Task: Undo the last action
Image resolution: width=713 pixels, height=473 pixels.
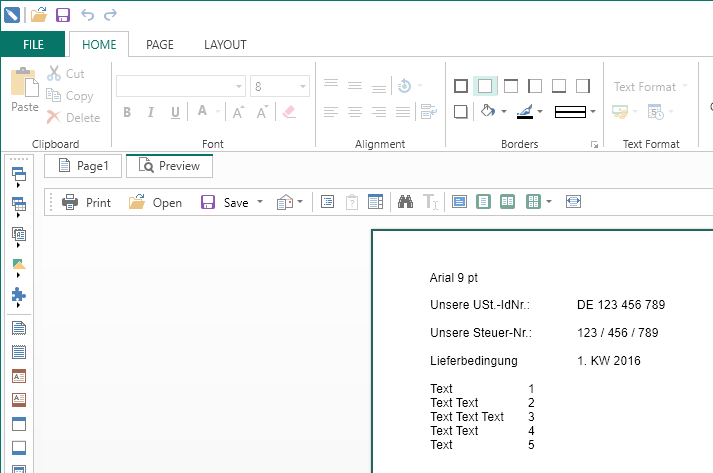Action: pos(87,15)
